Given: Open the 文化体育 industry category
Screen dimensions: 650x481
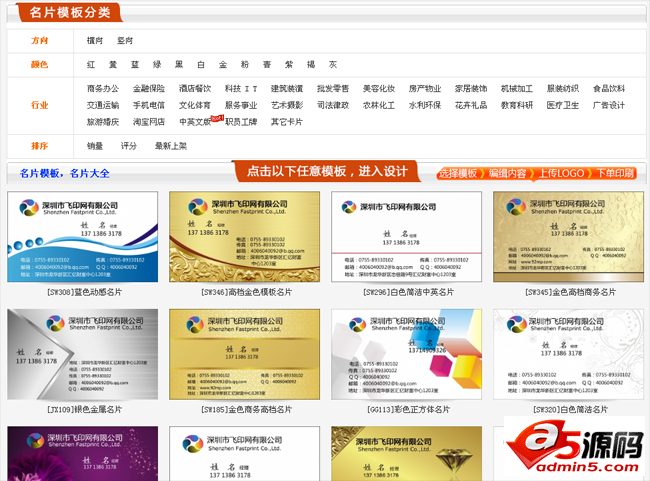Looking at the screenshot, I should click(x=195, y=105).
